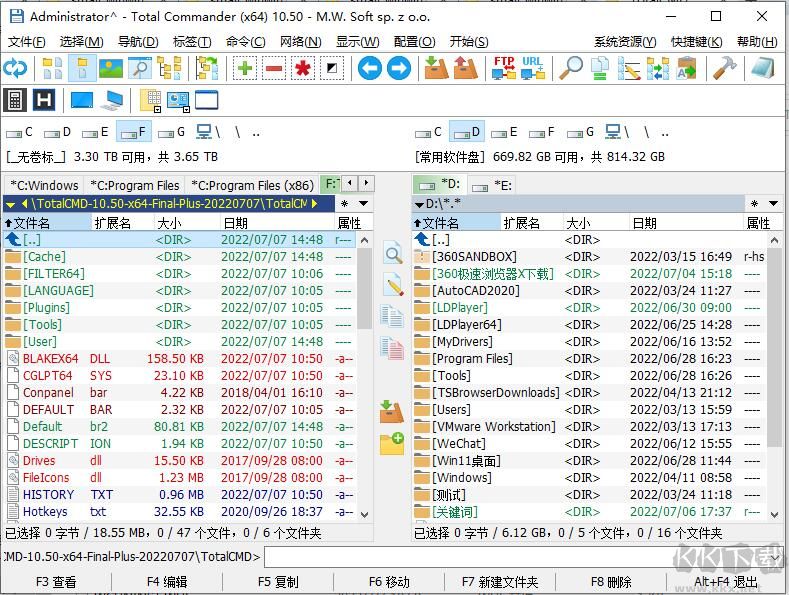Select drive C in right drive bar
The height and width of the screenshot is (595, 789).
428,132
